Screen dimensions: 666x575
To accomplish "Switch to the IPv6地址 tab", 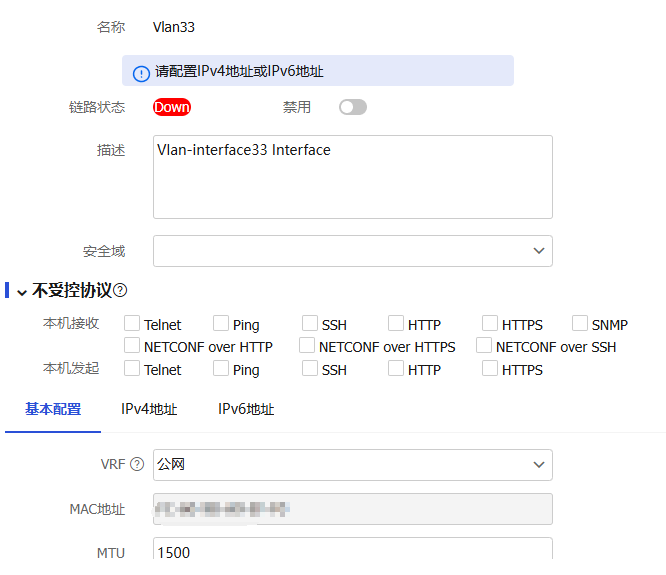I will 246,409.
